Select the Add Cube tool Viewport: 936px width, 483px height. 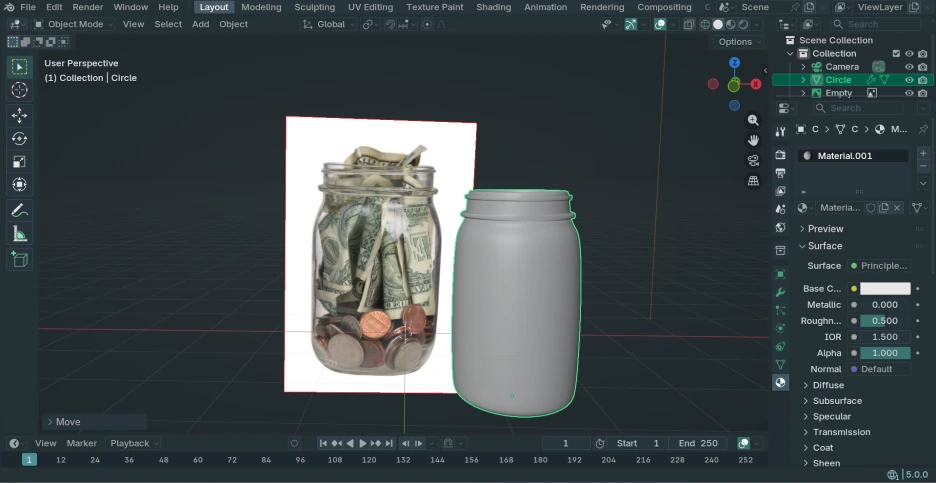(20, 259)
